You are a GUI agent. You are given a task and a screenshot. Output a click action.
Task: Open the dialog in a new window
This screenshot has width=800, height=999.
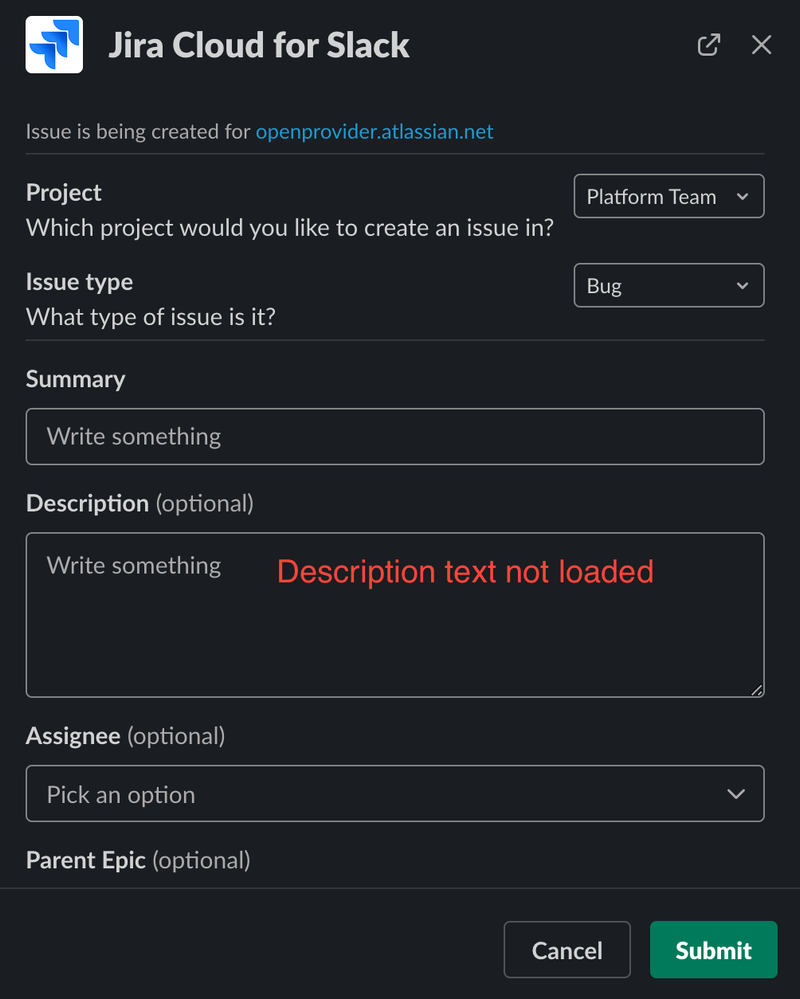click(x=708, y=45)
